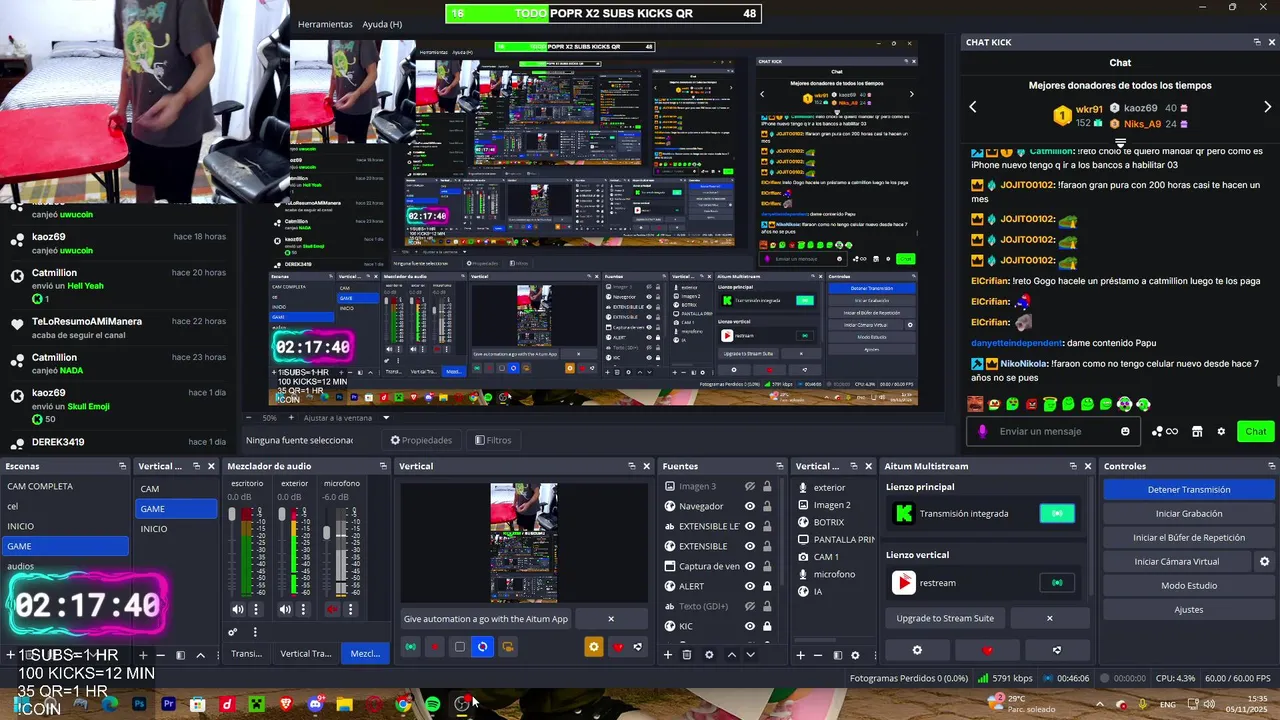The height and width of the screenshot is (720, 1280).
Task: Open chat settings gear icon
Action: pyautogui.click(x=1221, y=431)
